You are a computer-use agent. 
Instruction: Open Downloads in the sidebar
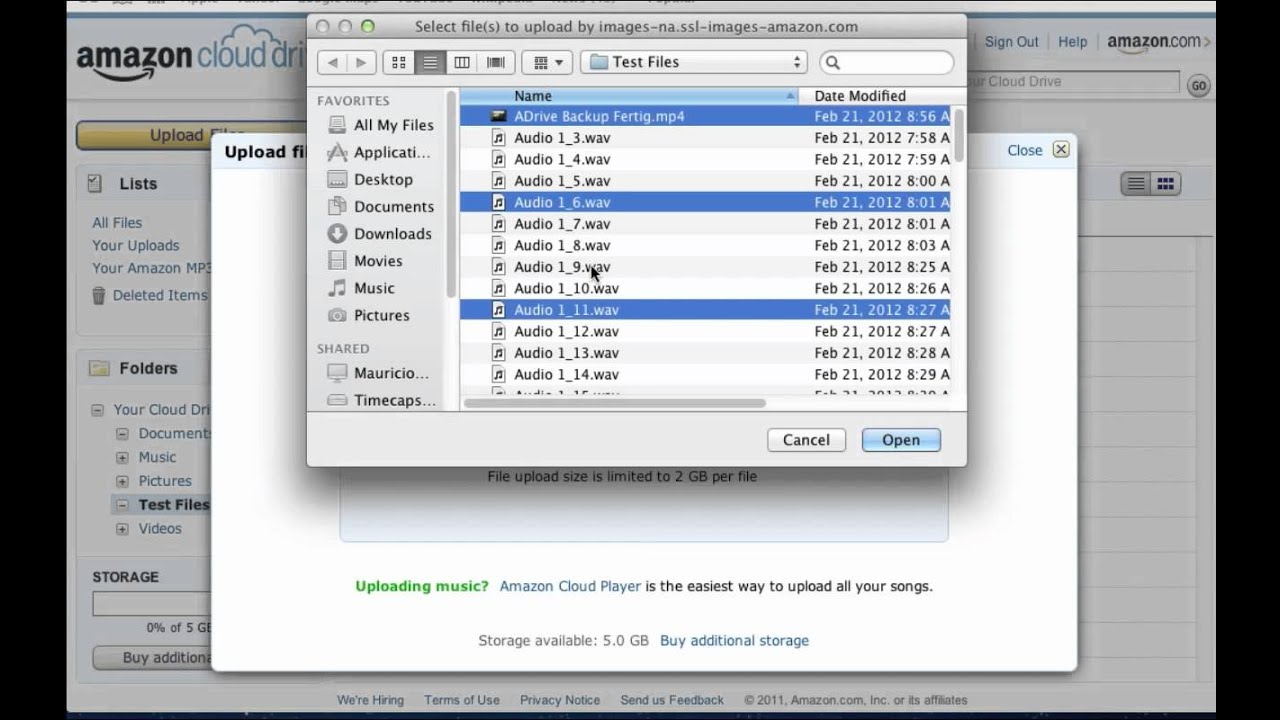(380, 233)
